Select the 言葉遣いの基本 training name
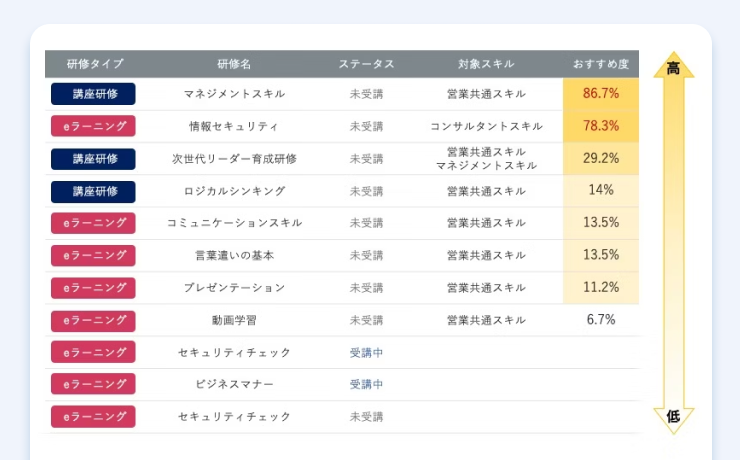 [234, 255]
